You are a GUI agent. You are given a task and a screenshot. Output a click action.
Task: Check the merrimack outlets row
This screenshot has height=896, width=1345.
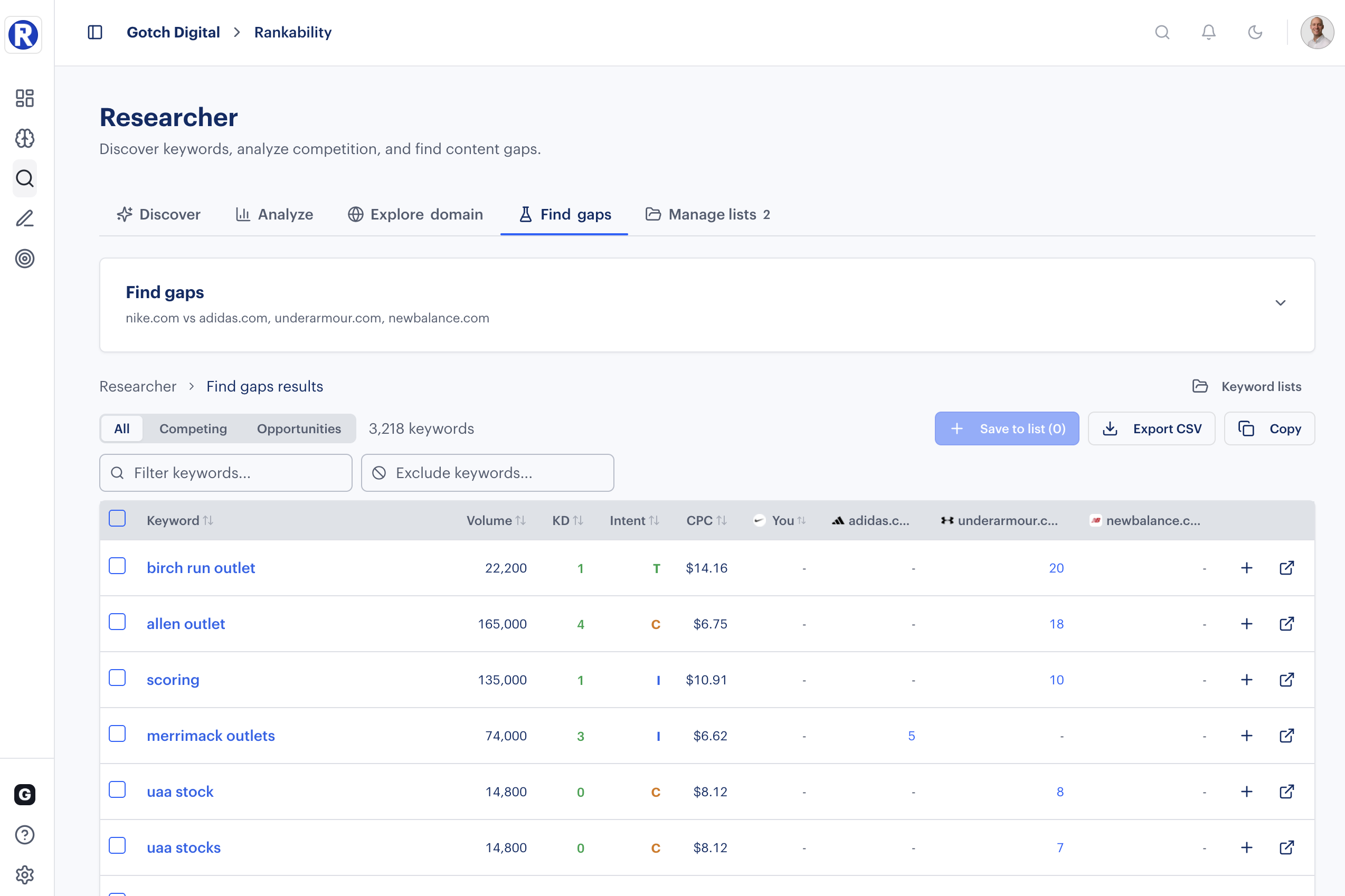[117, 733]
